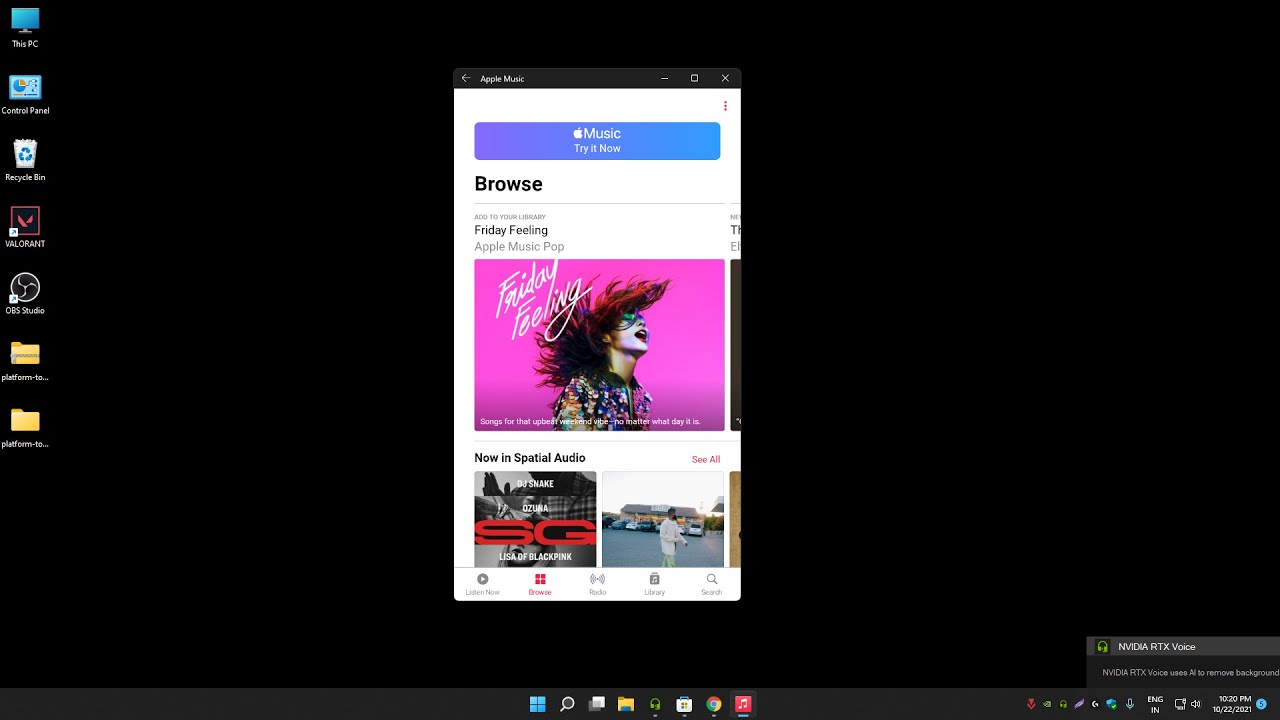
Task: Select the OBS Studio desktop shortcut
Action: 25,295
